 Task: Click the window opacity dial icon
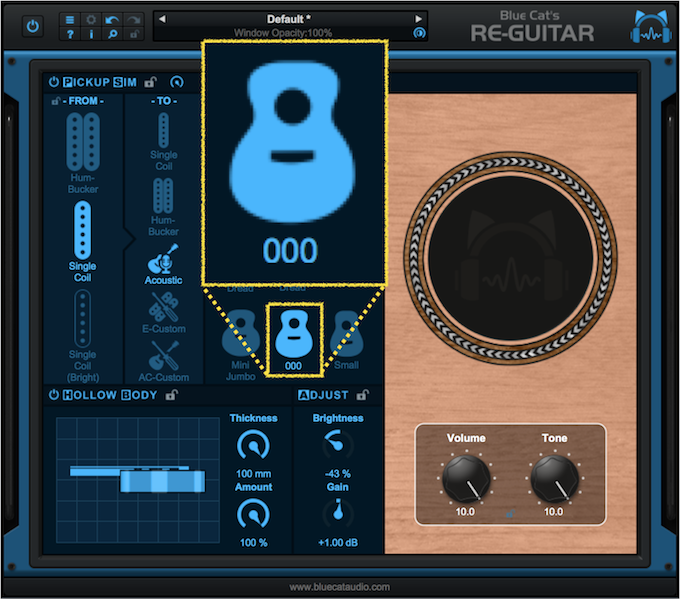419,33
